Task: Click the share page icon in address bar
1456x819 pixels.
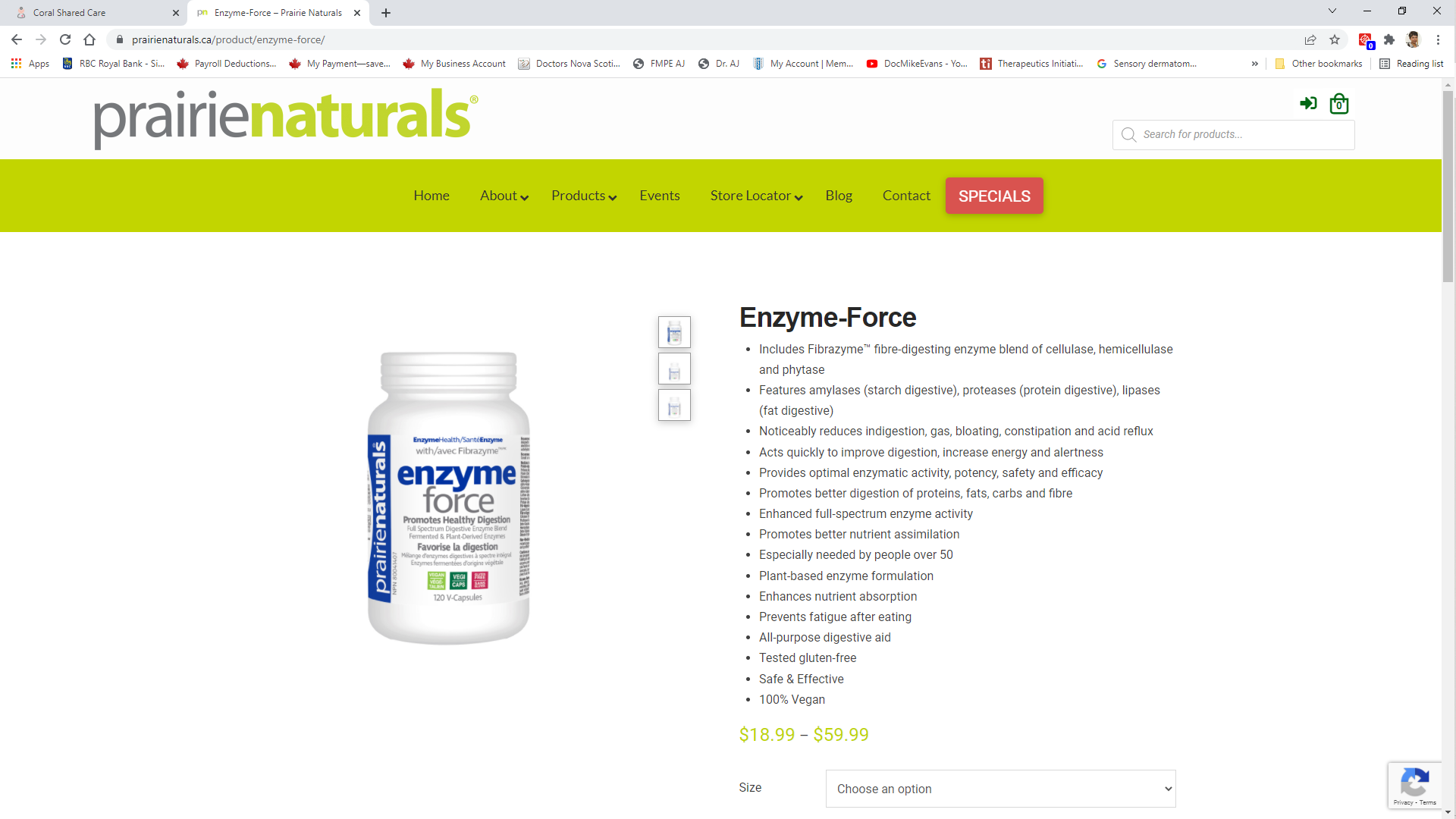Action: coord(1310,39)
